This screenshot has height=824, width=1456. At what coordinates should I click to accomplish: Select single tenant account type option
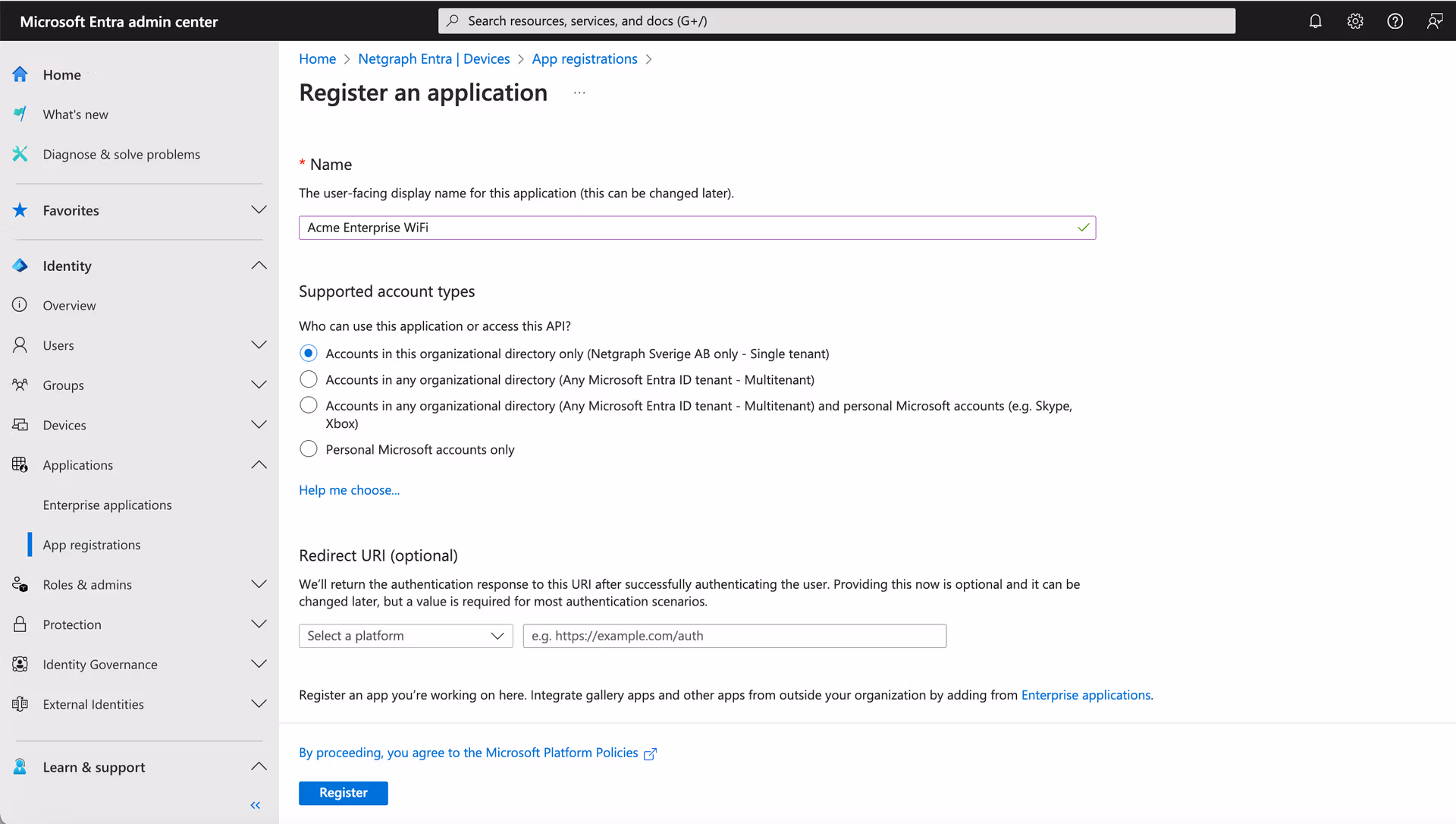tap(309, 354)
